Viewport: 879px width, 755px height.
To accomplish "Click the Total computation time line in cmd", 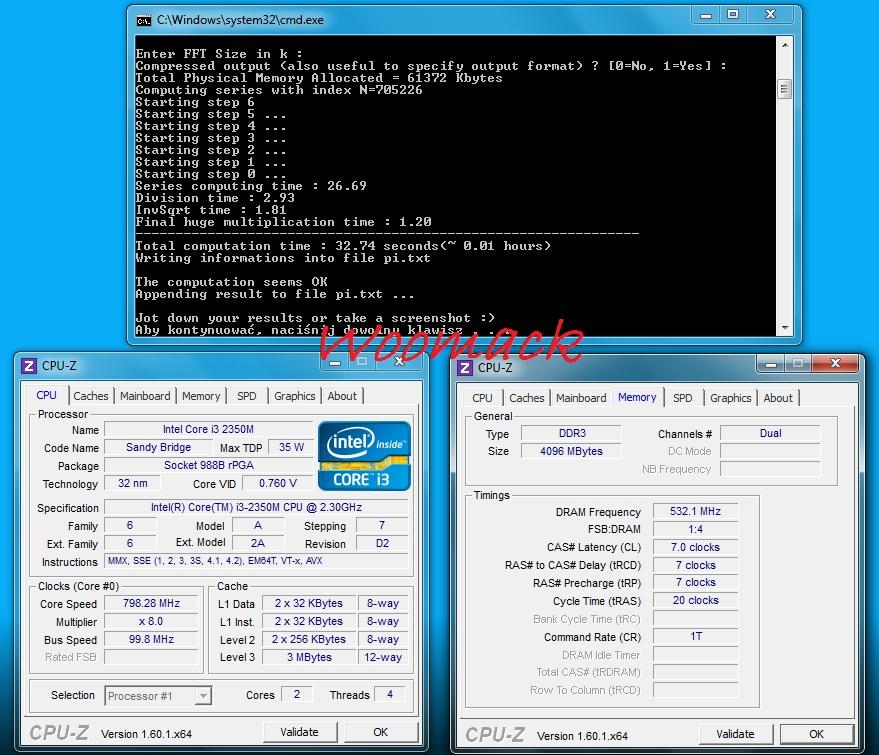I will click(343, 246).
